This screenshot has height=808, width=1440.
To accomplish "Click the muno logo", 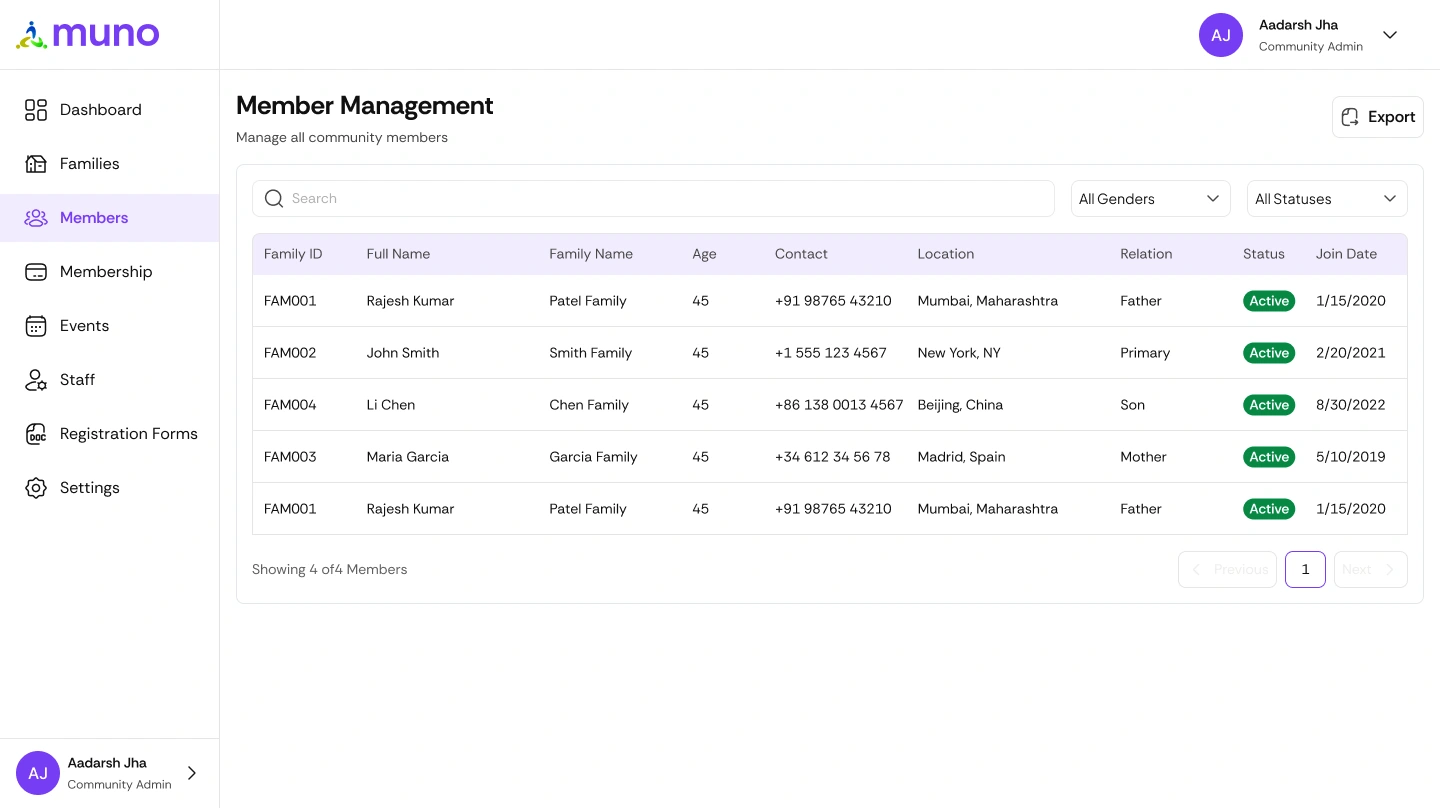I will [88, 35].
